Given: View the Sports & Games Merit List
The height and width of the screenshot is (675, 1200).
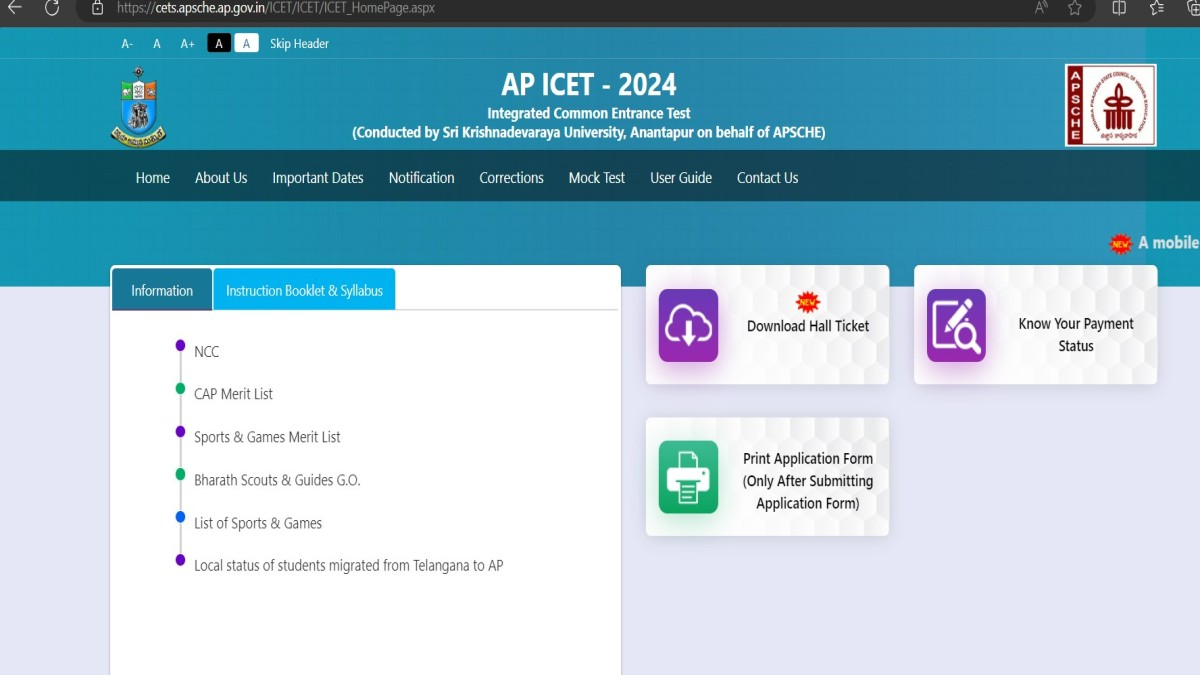Looking at the screenshot, I should pyautogui.click(x=268, y=437).
